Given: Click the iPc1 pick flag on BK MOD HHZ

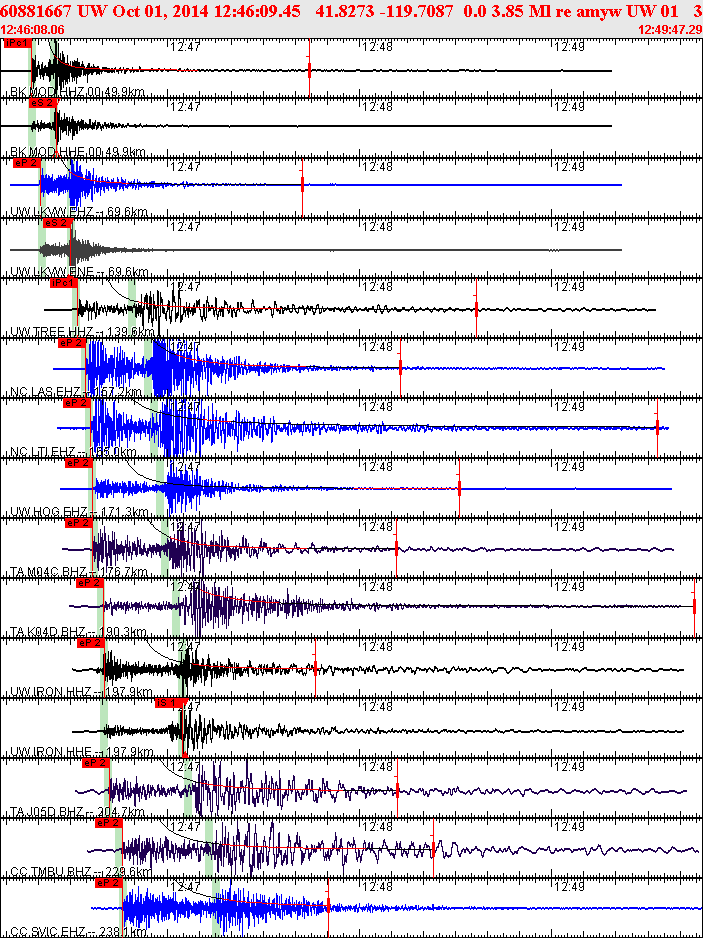Looking at the screenshot, I should 17,43.
